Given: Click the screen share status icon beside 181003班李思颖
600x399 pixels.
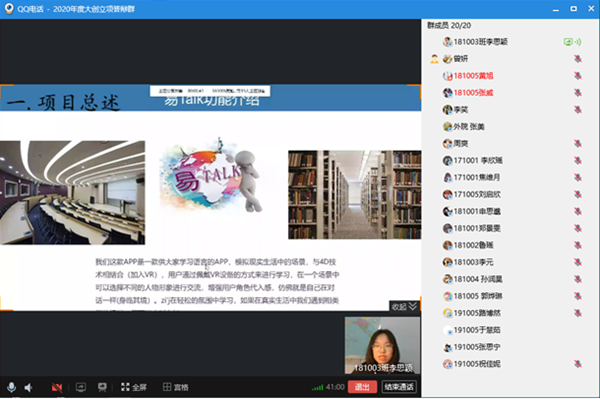Looking at the screenshot, I should click(572, 42).
